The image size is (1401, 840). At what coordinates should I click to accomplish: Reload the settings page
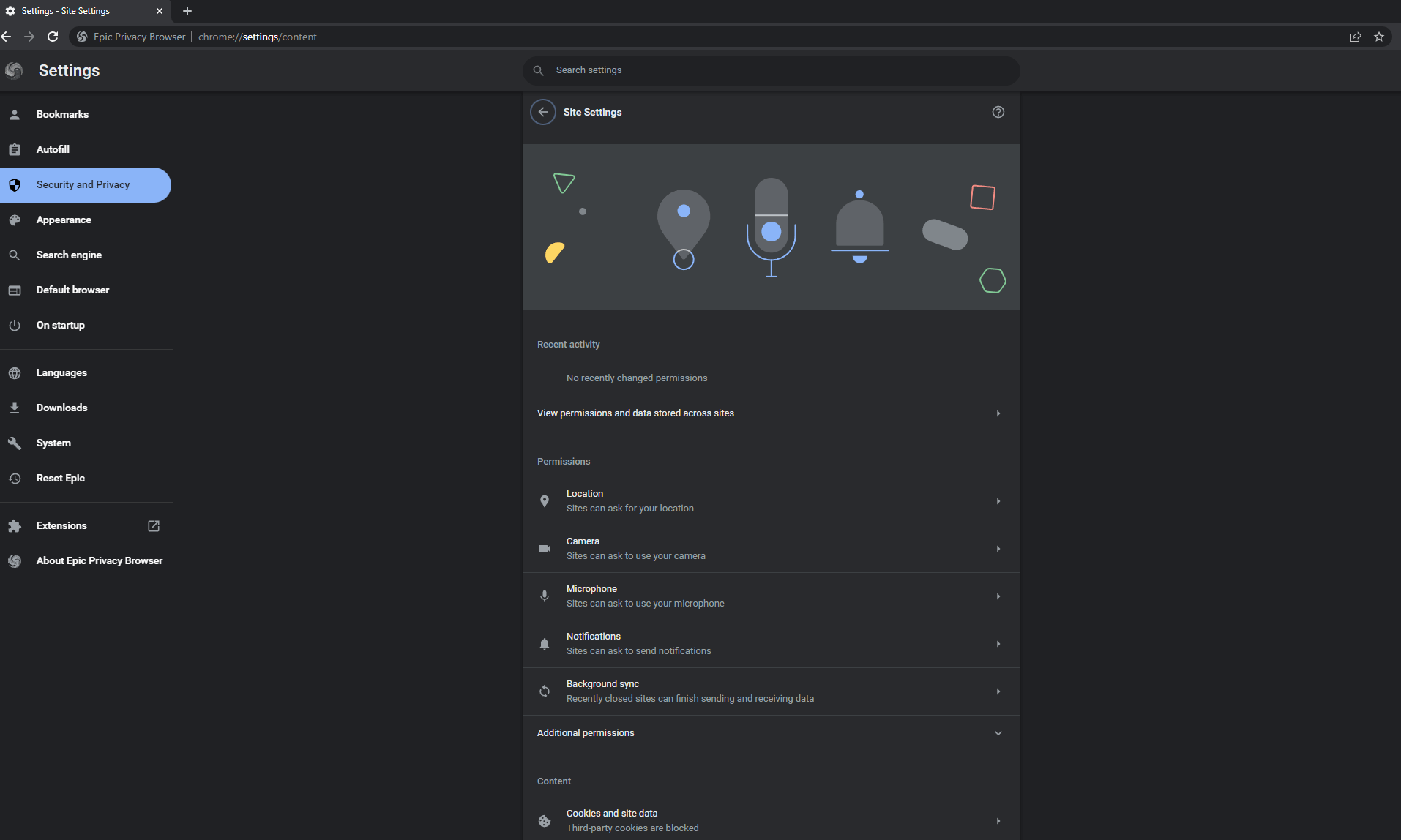(x=52, y=36)
